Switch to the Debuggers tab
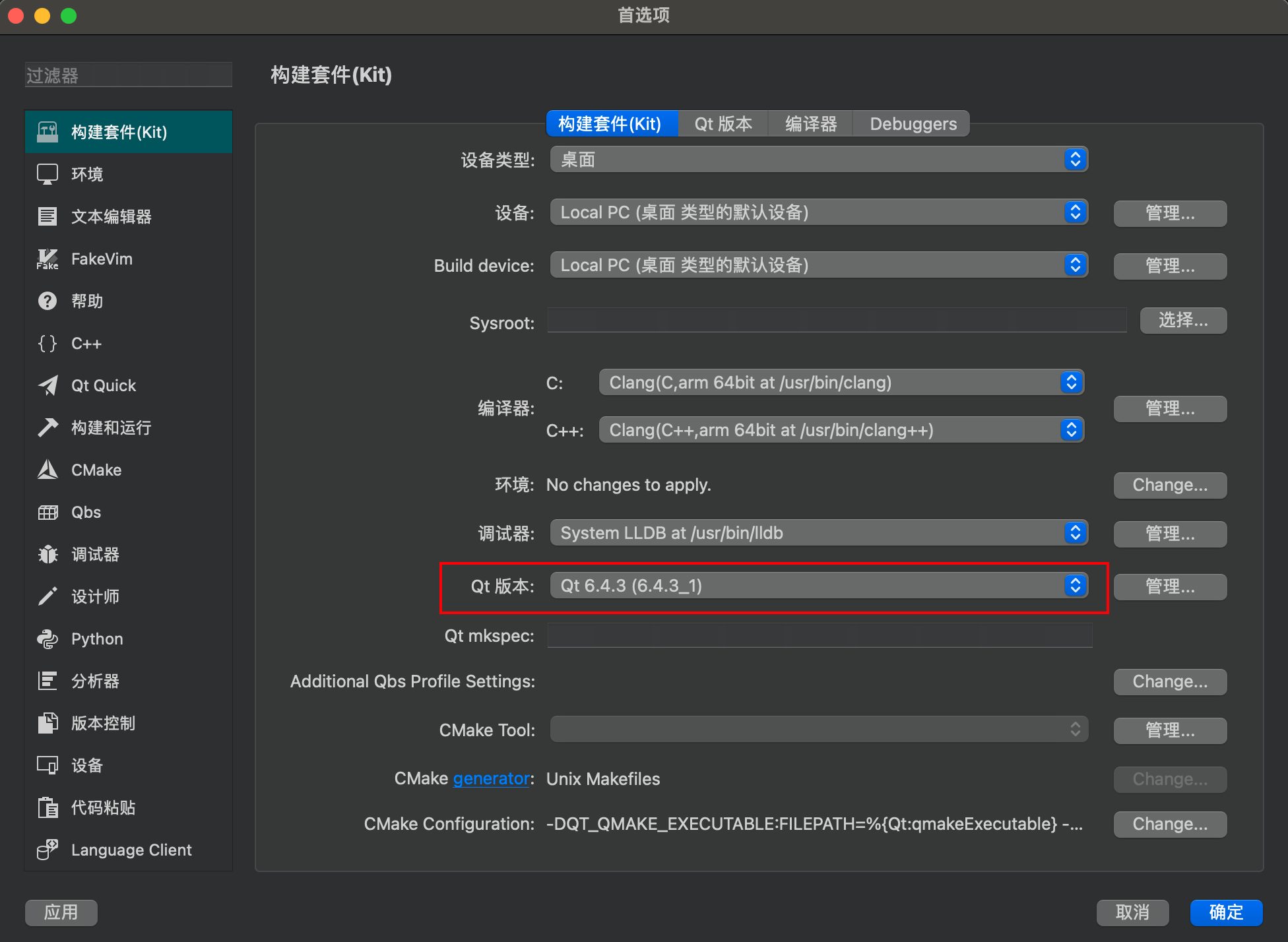Screen dimensions: 1288x942 913,124
